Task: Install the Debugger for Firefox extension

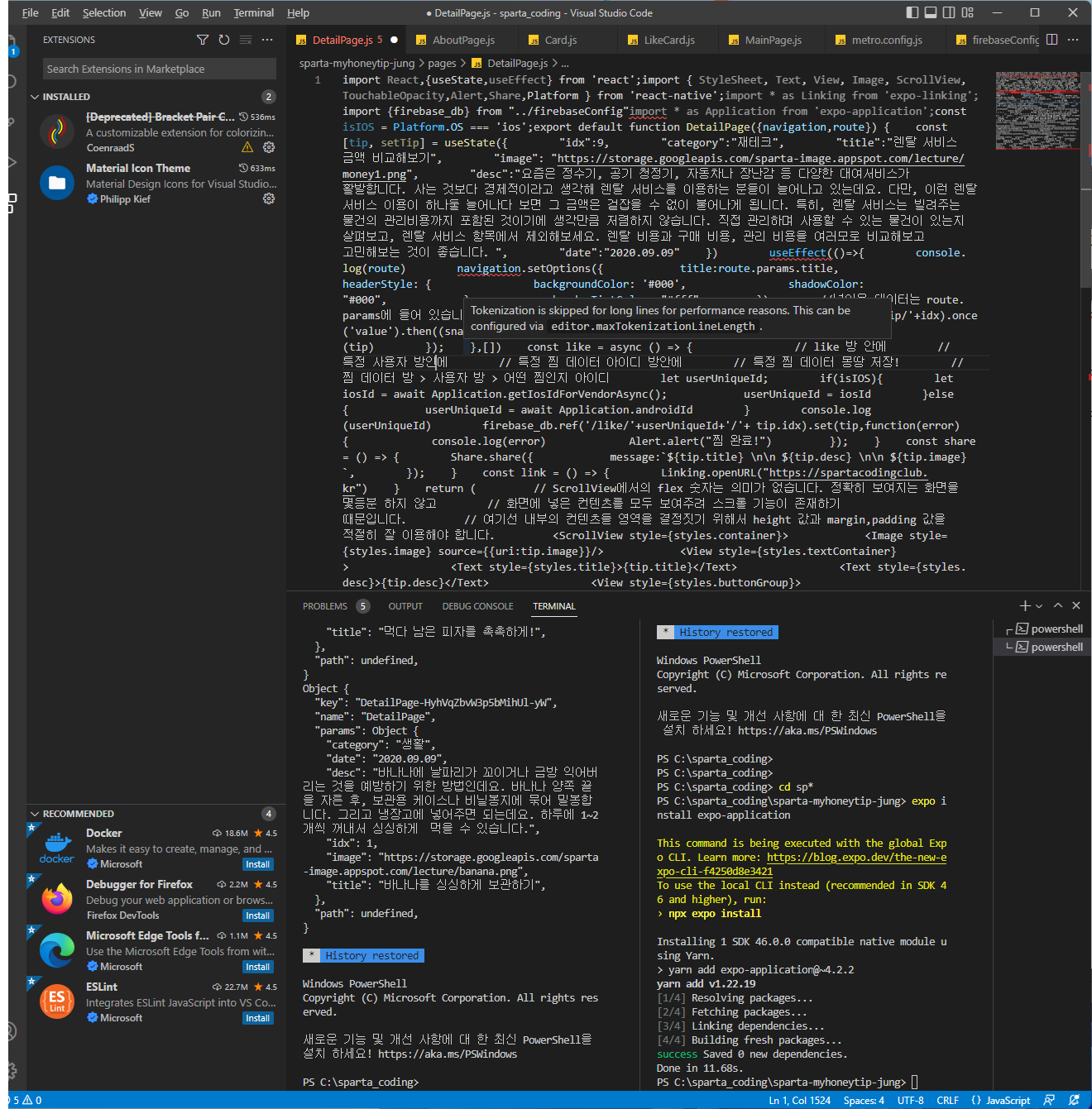Action: point(257,915)
